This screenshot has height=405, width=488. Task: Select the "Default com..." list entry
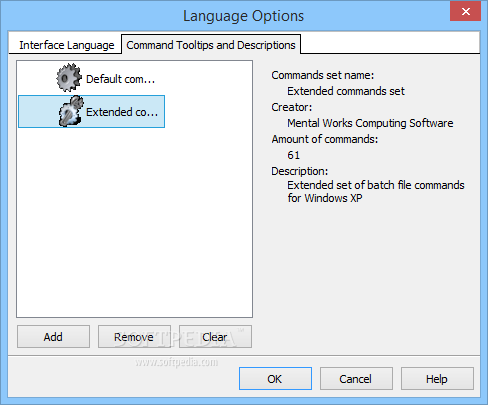pos(91,79)
